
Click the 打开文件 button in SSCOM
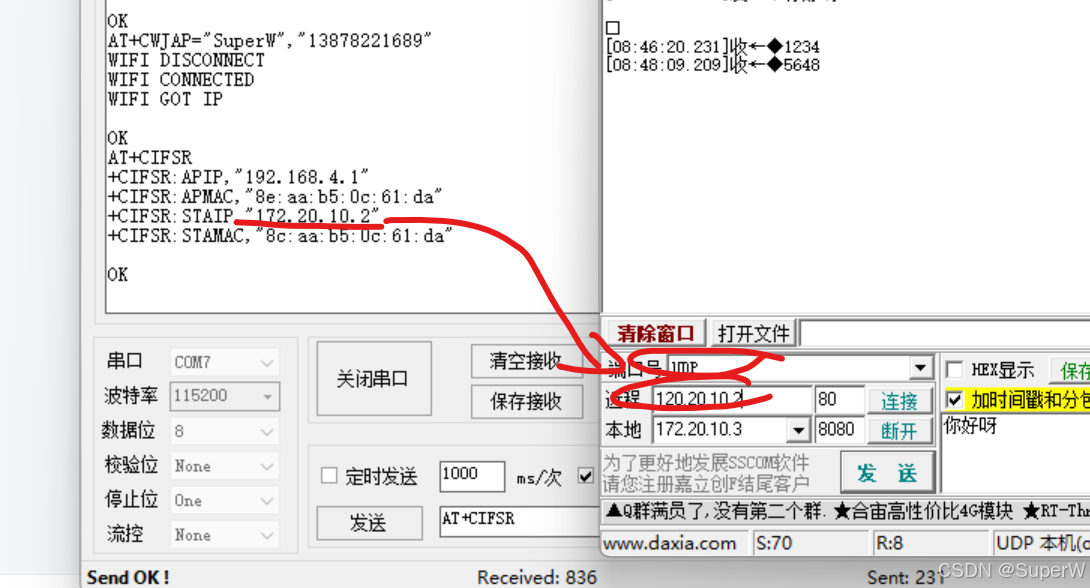(754, 334)
